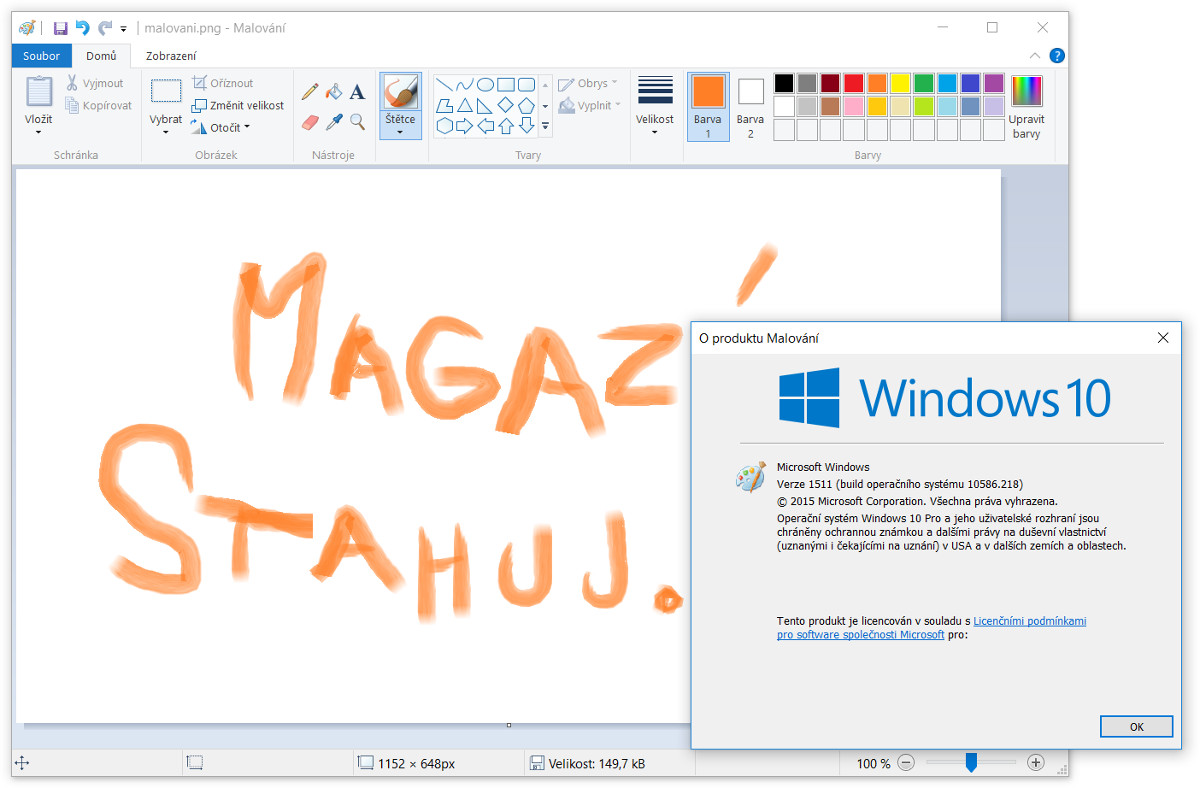The height and width of the screenshot is (788, 1200).
Task: Pick the red color swatch
Action: click(x=854, y=83)
